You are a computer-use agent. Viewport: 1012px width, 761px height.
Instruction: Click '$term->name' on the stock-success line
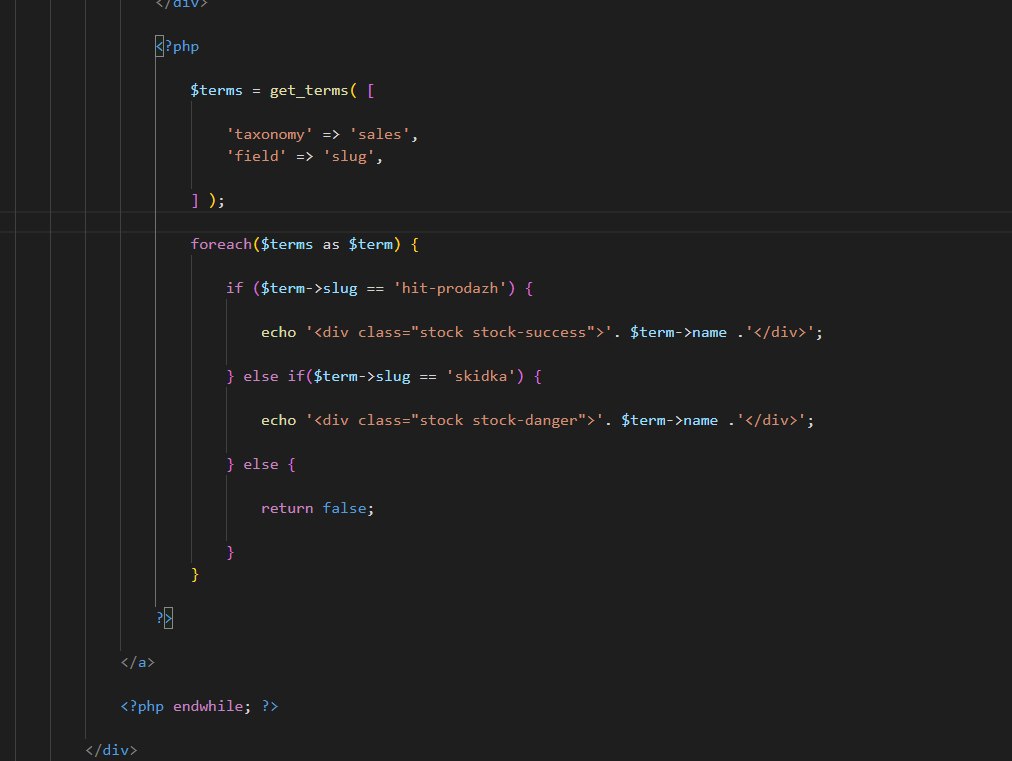click(678, 332)
